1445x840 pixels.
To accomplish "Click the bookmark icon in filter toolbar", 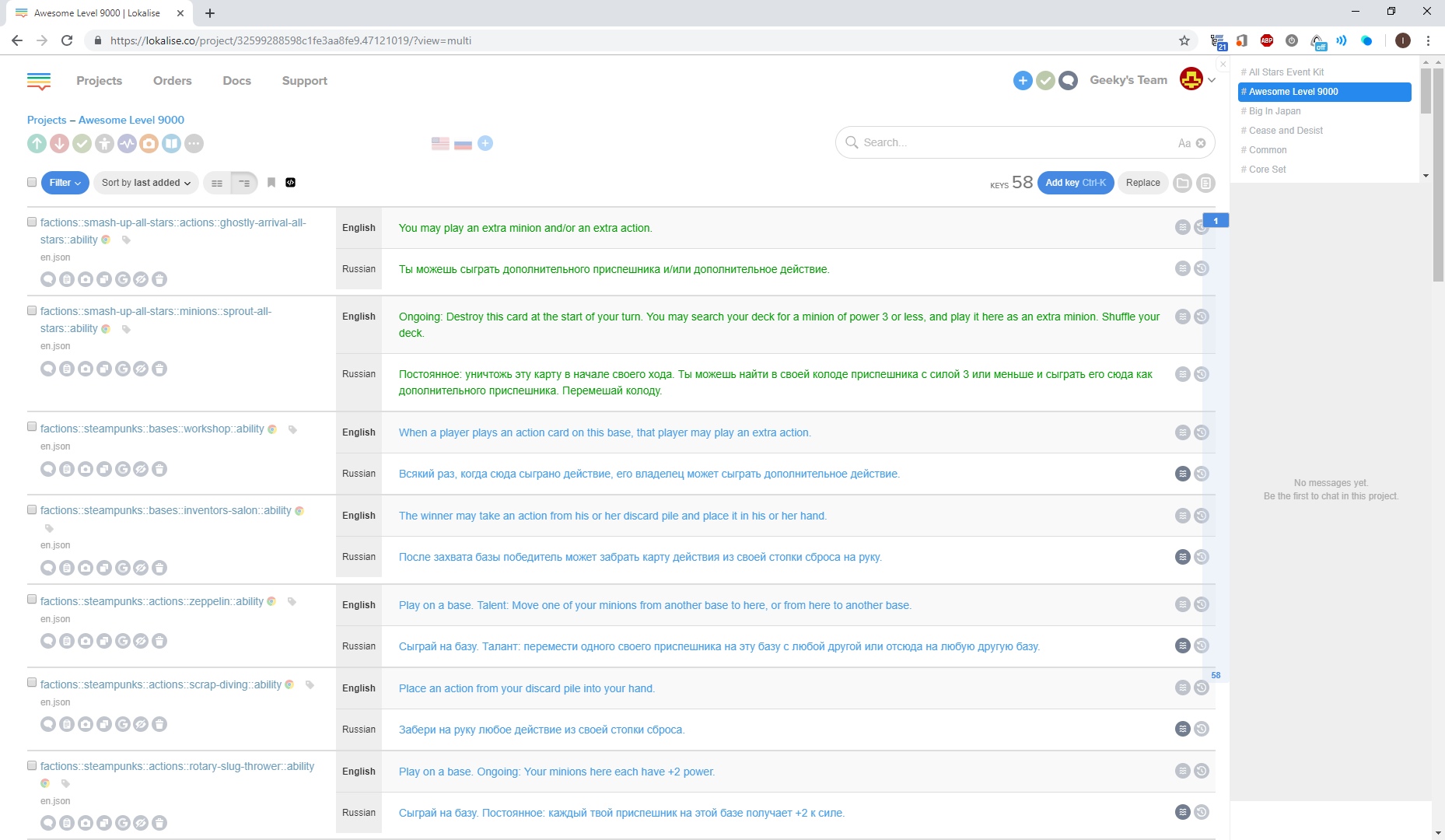I will (271, 183).
